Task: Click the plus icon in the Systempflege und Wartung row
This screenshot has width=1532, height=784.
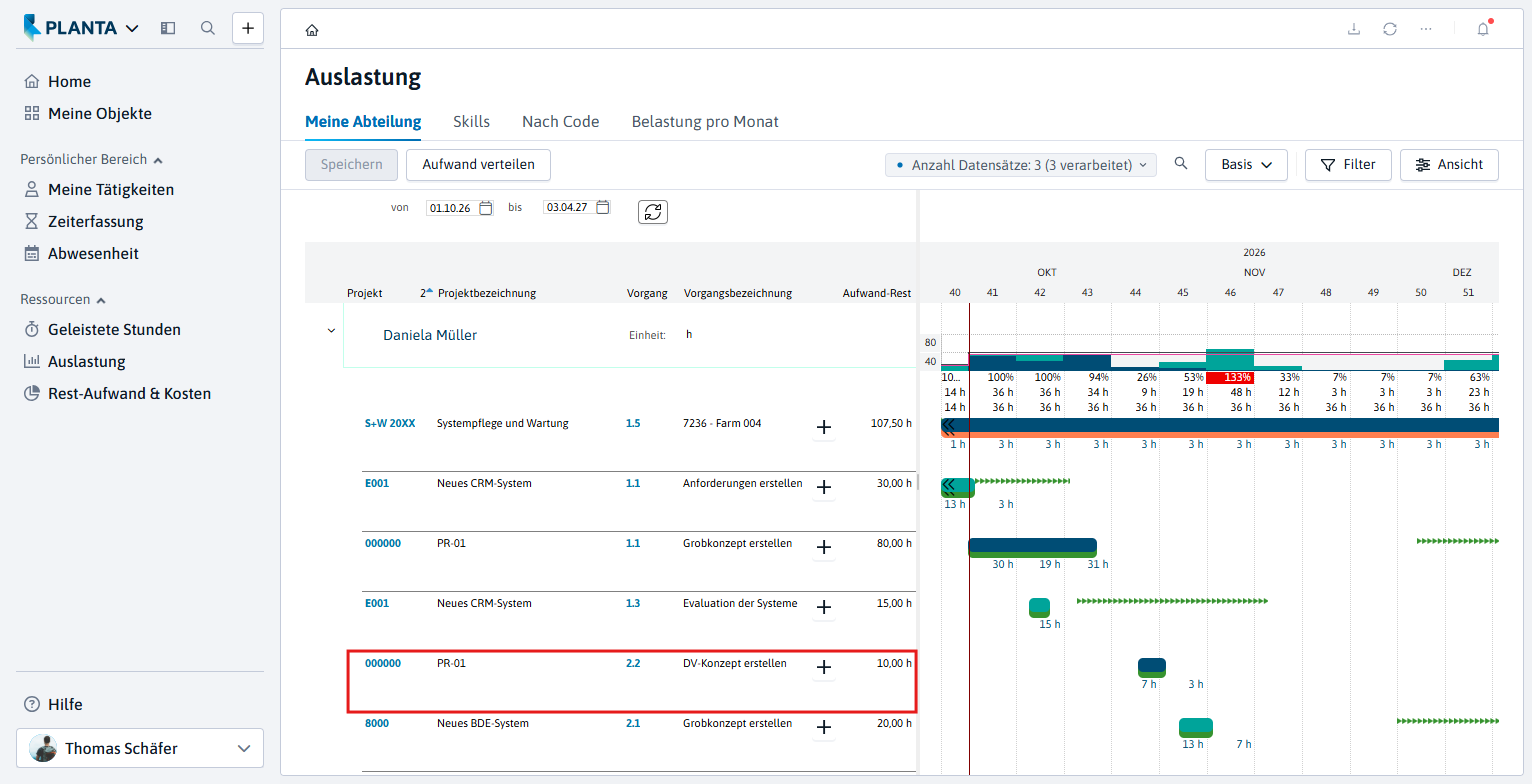Action: [x=824, y=428]
